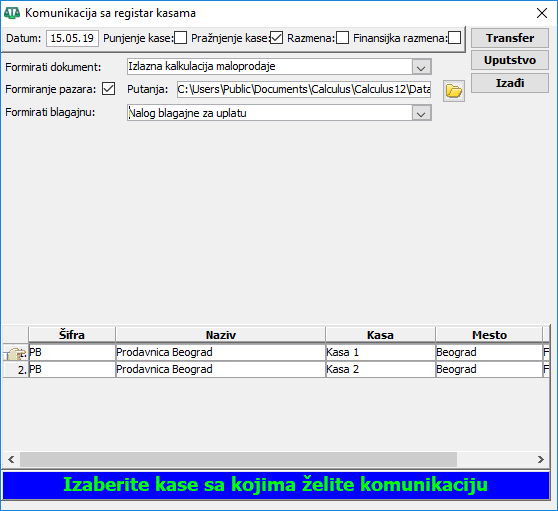Open the Uputstvo instructions button
This screenshot has width=558, height=511.
(510, 60)
